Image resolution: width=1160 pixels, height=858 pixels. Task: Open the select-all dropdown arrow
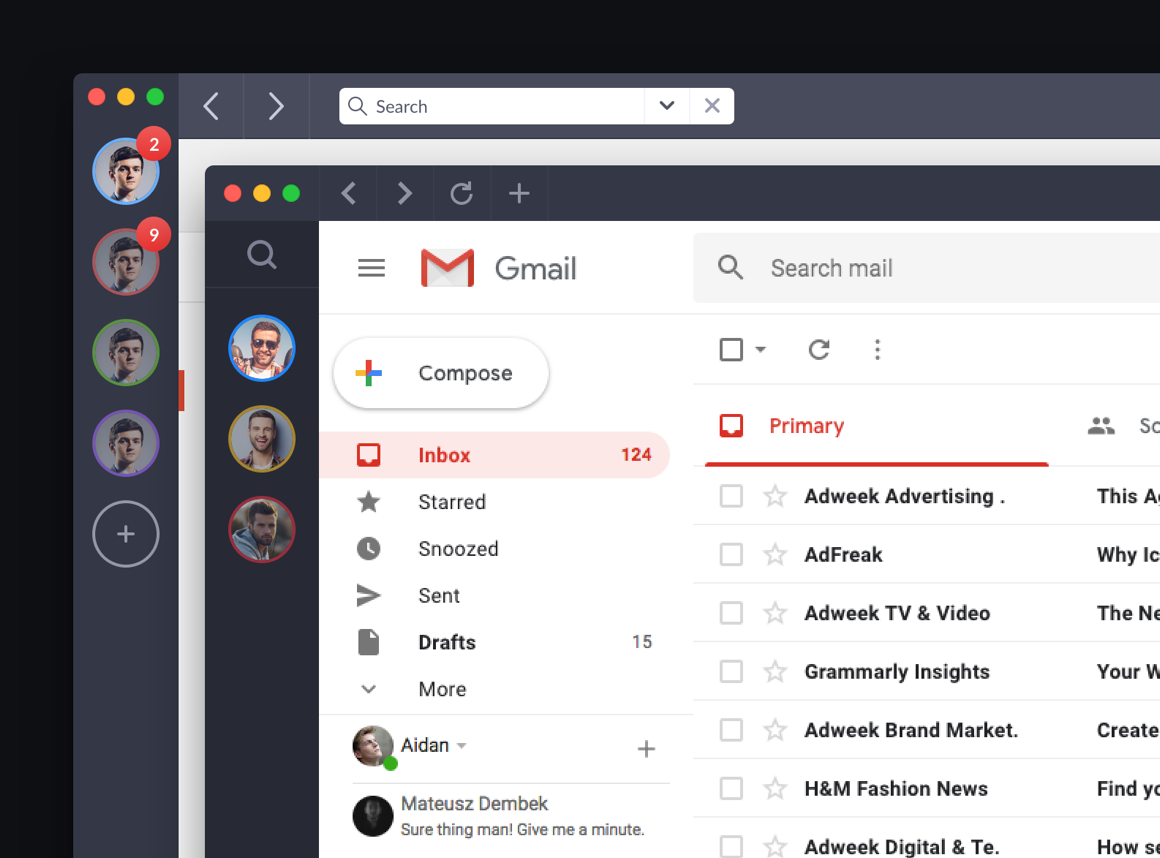(x=761, y=349)
